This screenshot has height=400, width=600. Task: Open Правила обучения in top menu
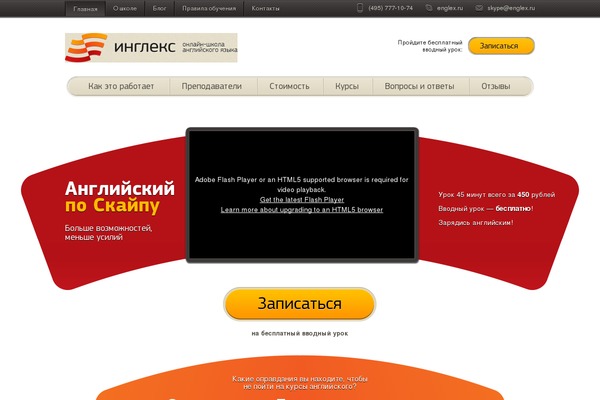209,8
